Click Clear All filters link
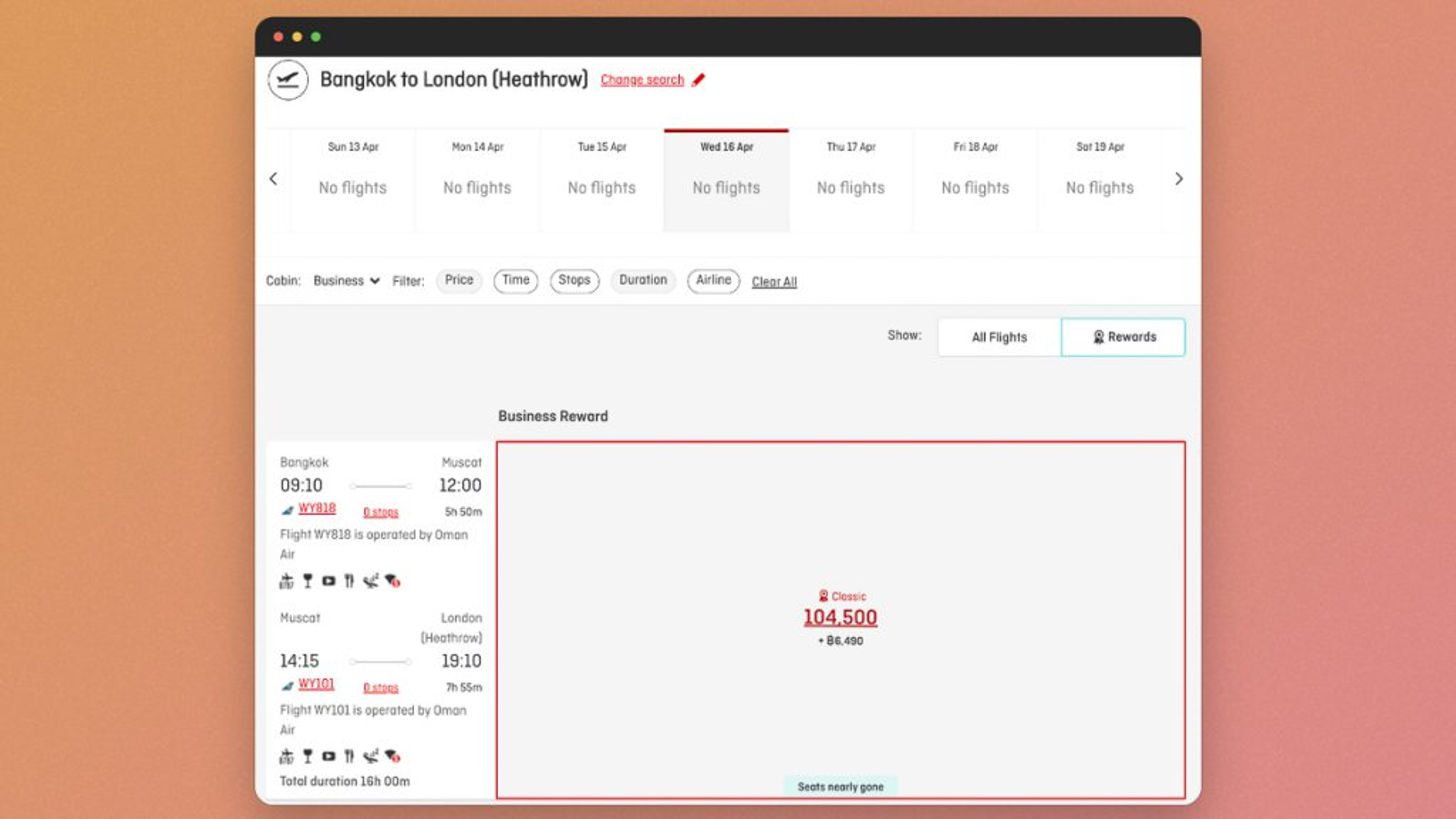Screen dimensions: 1456x819 point(774,281)
